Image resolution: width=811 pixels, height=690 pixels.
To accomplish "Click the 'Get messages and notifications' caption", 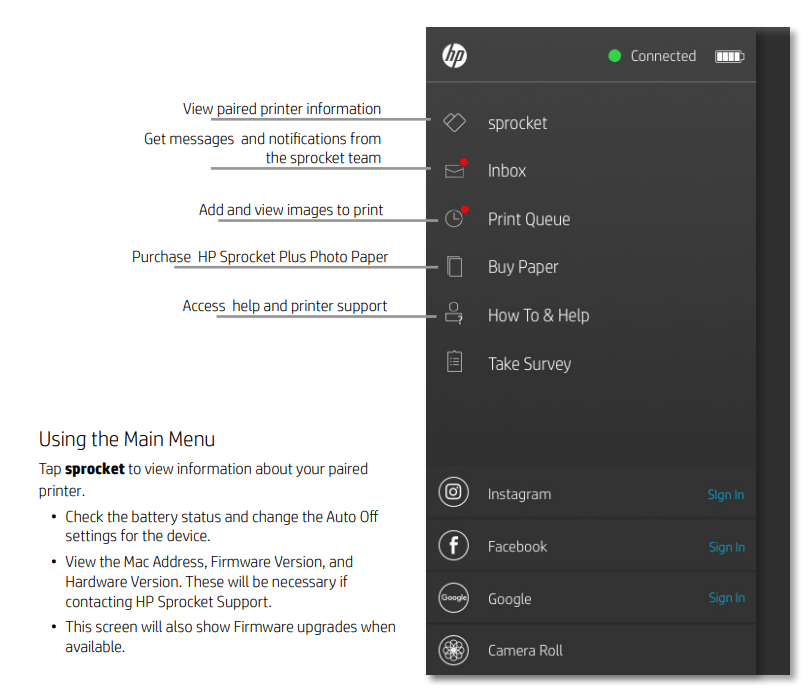I will tap(262, 148).
